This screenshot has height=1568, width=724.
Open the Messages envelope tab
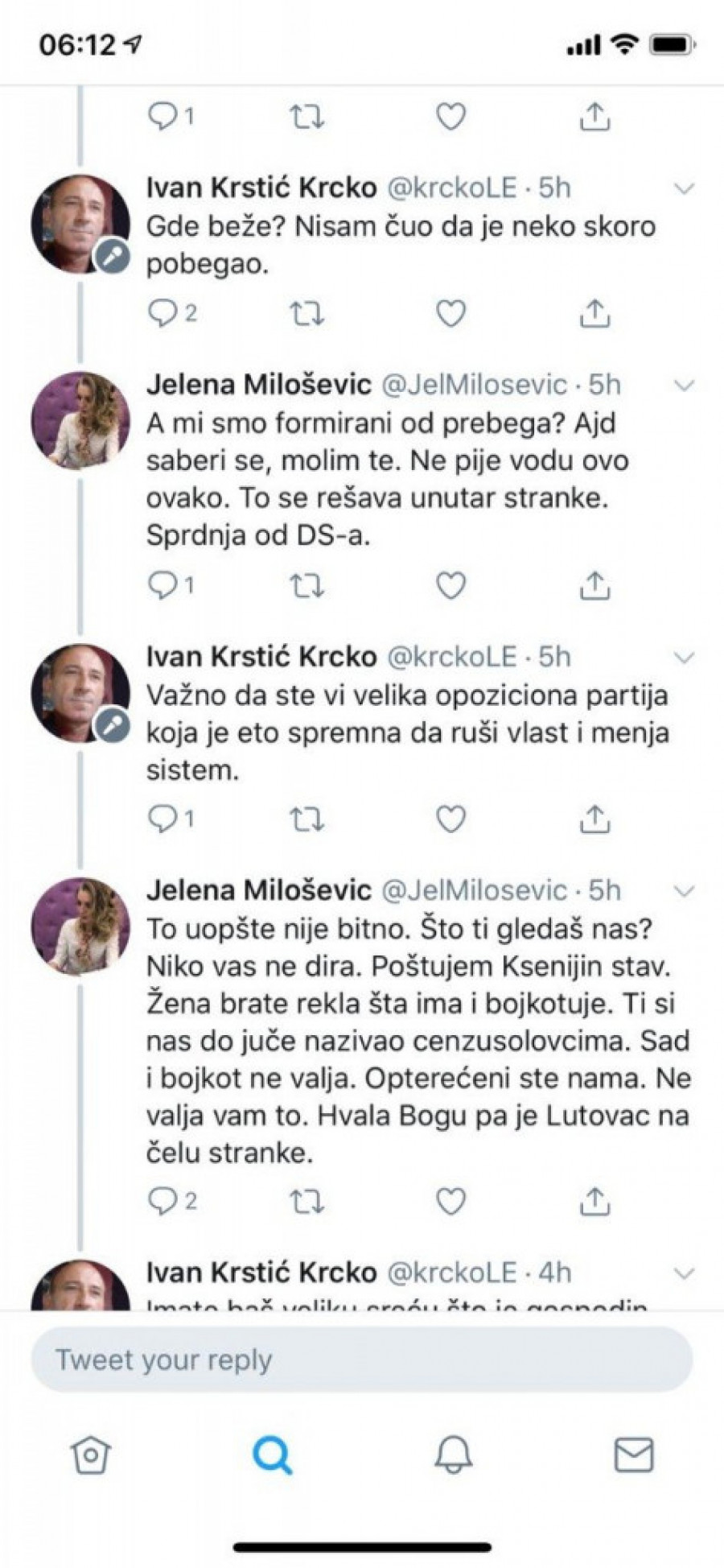click(634, 1455)
